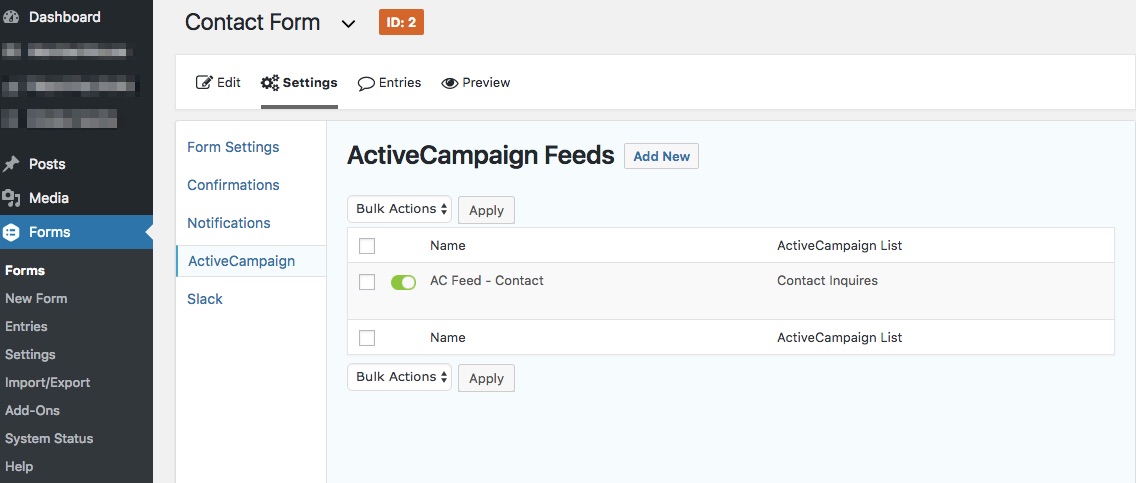1136x483 pixels.
Task: Open the Forms submenu link
Action: tap(25, 270)
